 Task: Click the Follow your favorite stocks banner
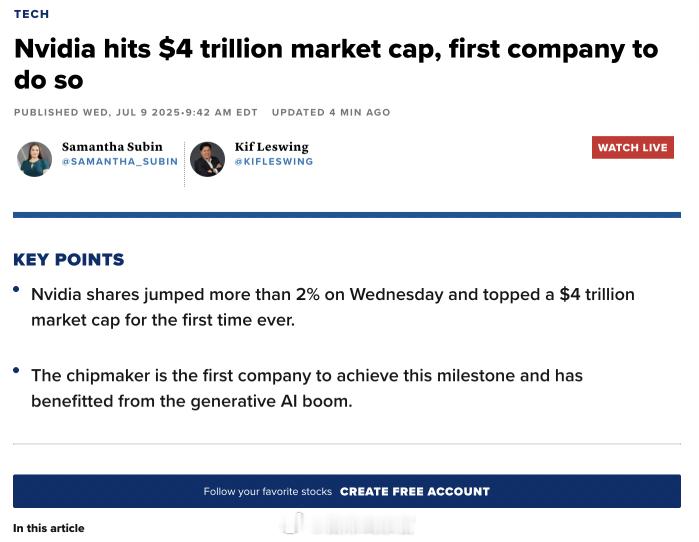click(347, 491)
